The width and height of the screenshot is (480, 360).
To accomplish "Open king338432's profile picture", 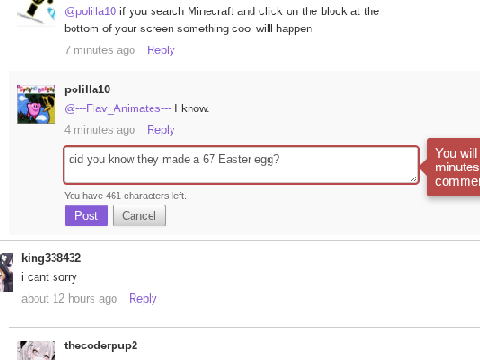I will 6,272.
